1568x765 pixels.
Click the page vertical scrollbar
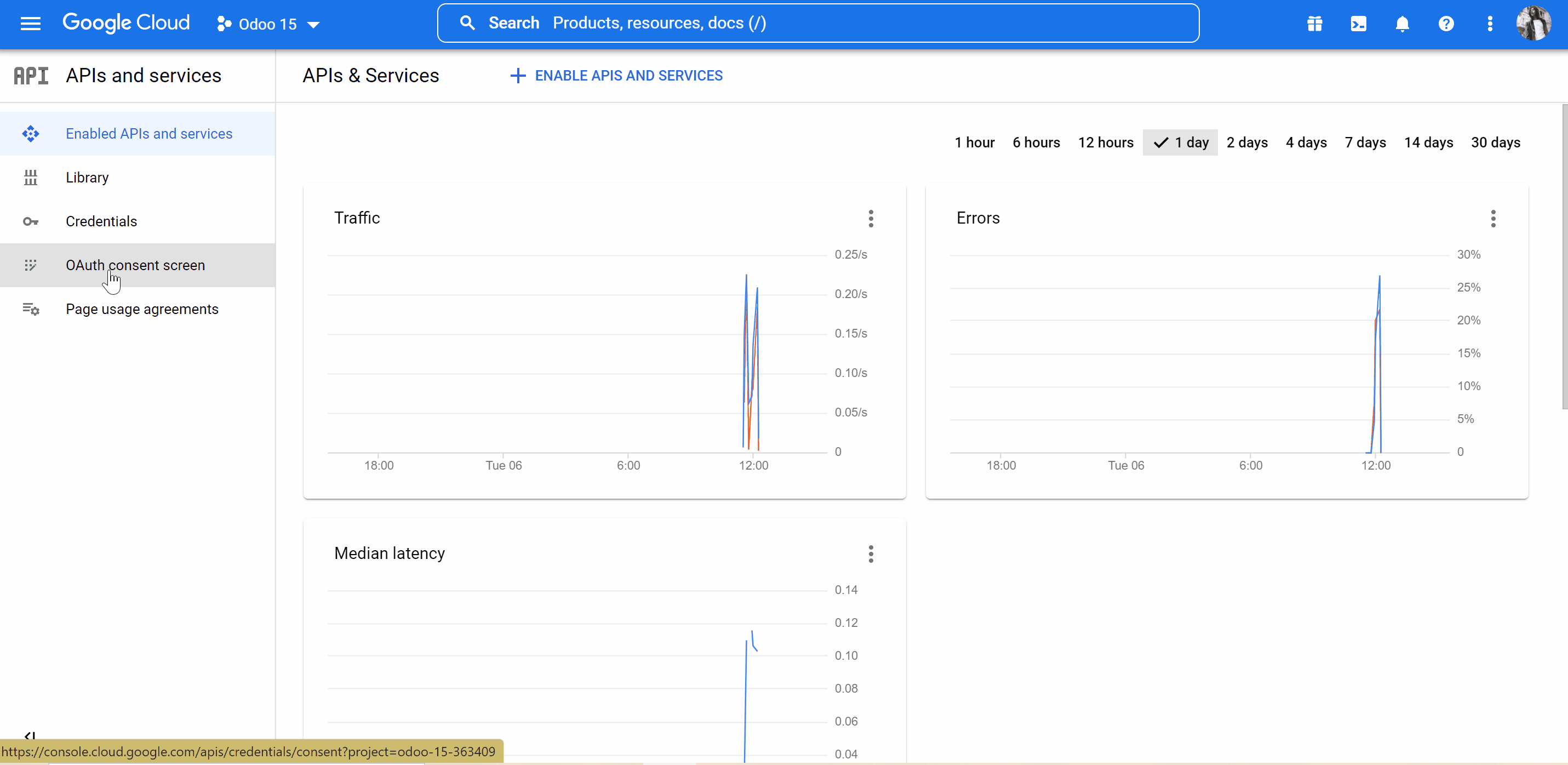[1564, 256]
